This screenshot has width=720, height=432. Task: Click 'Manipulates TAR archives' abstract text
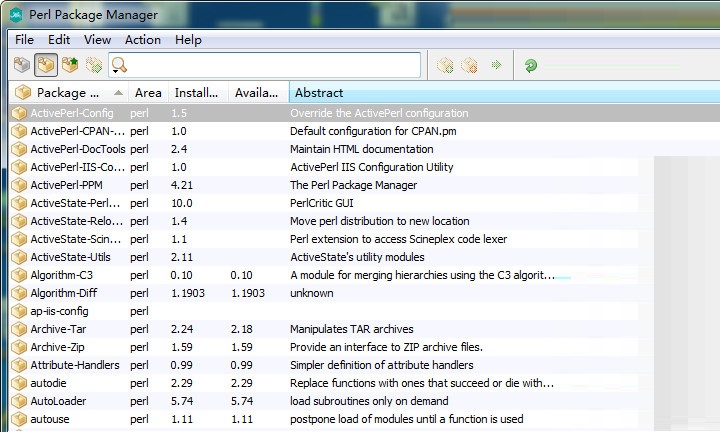tap(352, 329)
